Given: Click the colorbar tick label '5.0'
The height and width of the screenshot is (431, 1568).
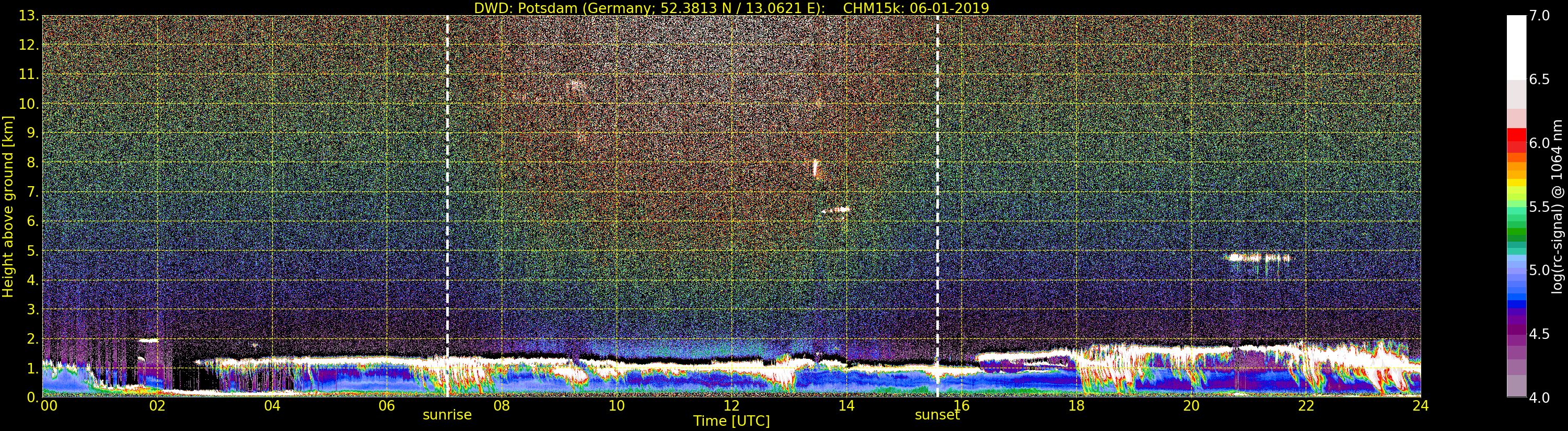Looking at the screenshot, I should point(1539,270).
